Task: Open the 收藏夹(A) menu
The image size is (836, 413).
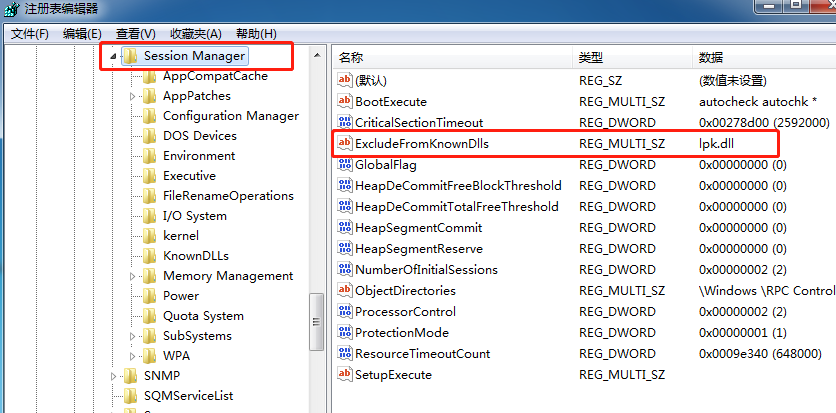Action: coord(195,33)
